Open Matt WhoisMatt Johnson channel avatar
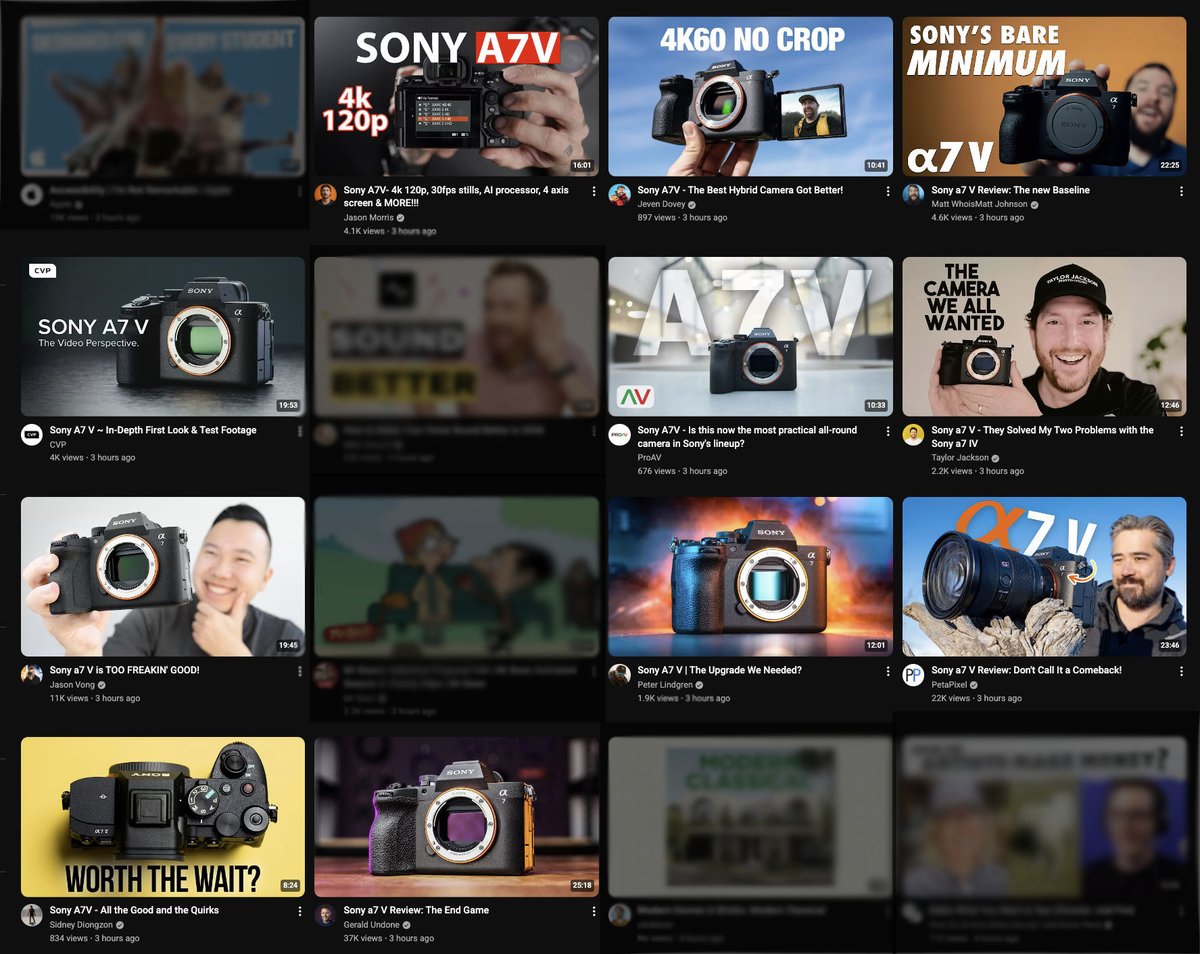Screen dimensions: 1200x954 (x=913, y=194)
